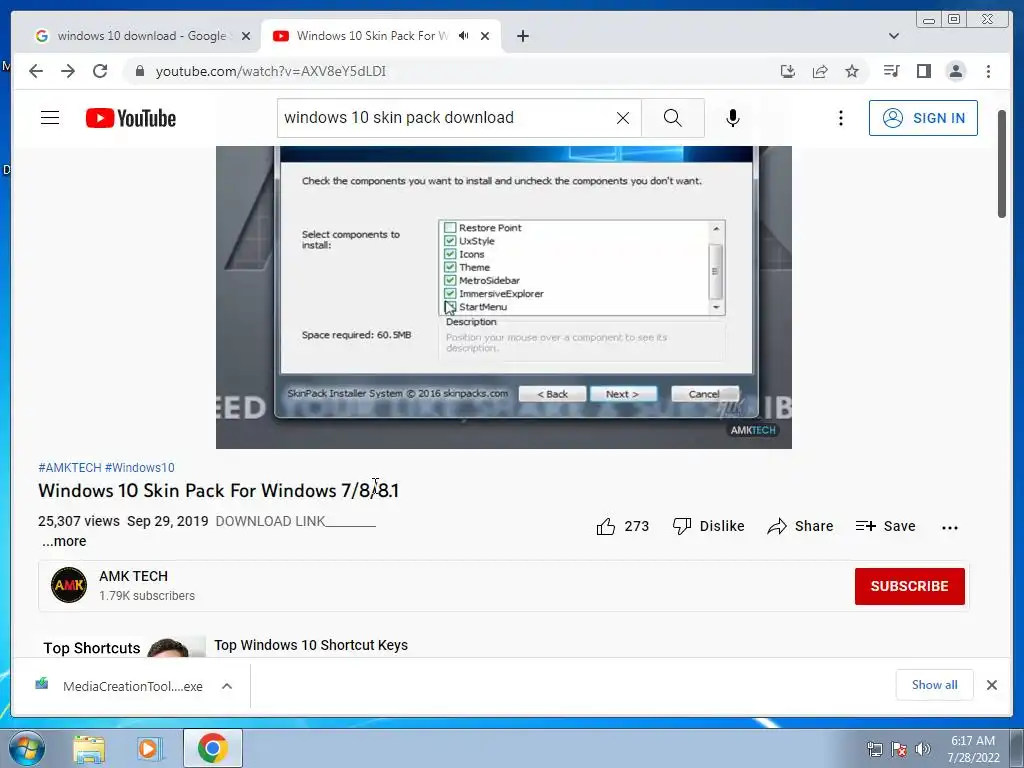1024x768 pixels.
Task: Open Top Windows 10 Shortcut Keys video
Action: point(311,645)
